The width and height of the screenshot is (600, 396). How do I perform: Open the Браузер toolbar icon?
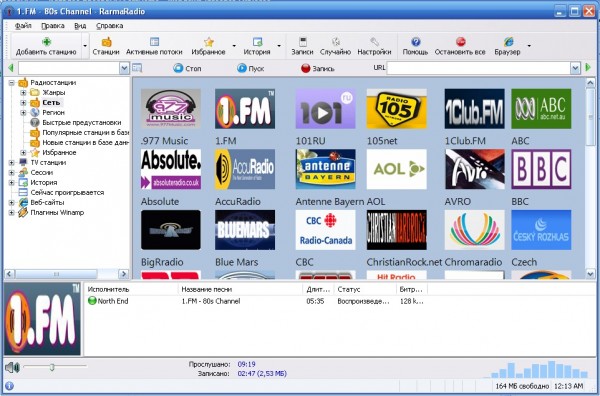tap(508, 42)
